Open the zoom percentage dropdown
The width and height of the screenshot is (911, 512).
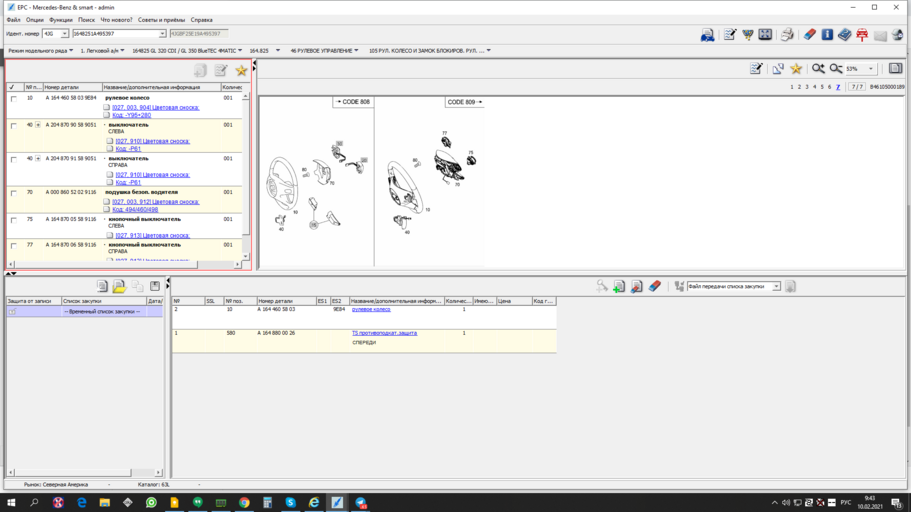pyautogui.click(x=870, y=69)
